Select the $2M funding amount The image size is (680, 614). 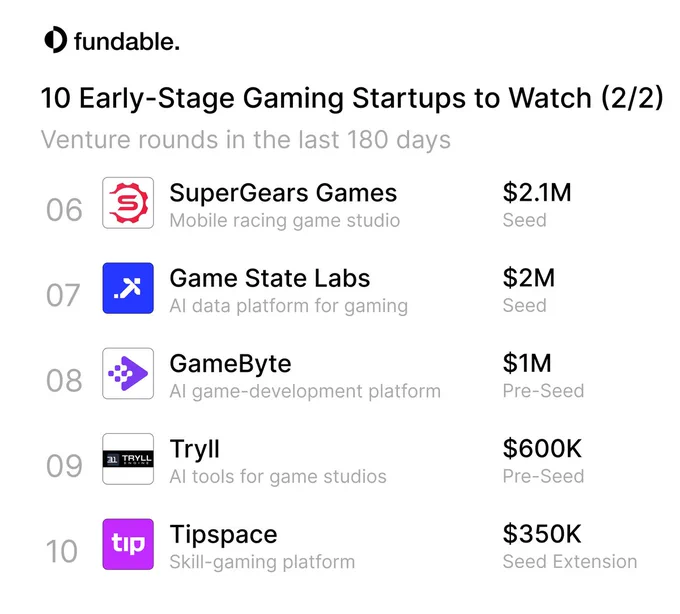[x=529, y=278]
